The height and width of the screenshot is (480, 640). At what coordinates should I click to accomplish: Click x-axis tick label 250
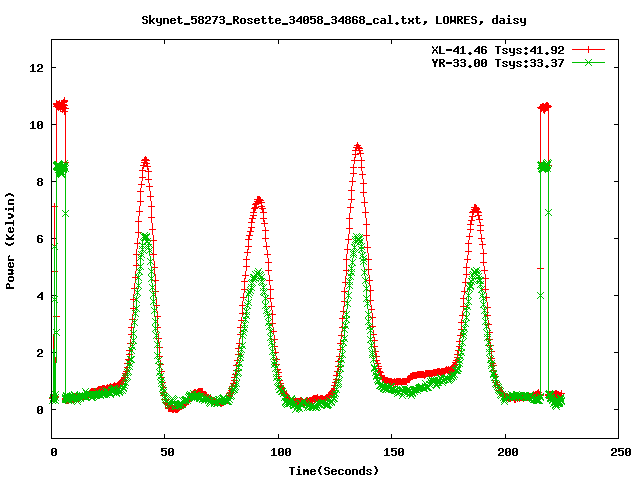point(621,452)
